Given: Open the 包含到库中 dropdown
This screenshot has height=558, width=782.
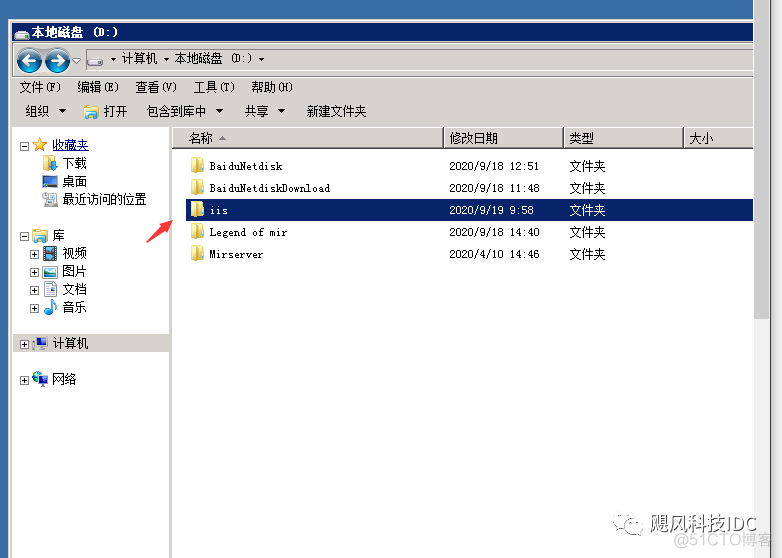Looking at the screenshot, I should (x=185, y=111).
